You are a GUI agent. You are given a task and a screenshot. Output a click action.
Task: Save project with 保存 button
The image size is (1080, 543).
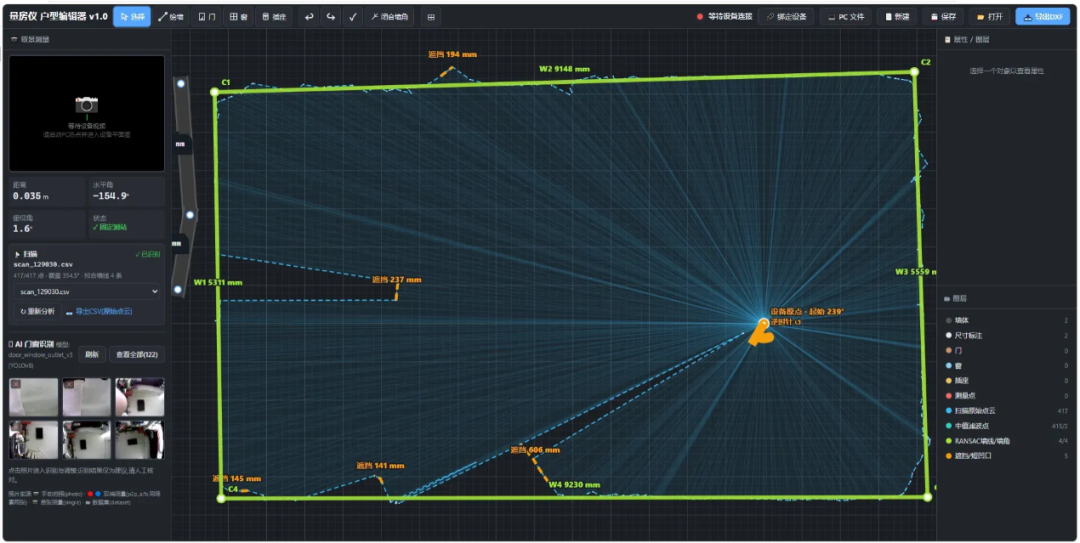(944, 17)
